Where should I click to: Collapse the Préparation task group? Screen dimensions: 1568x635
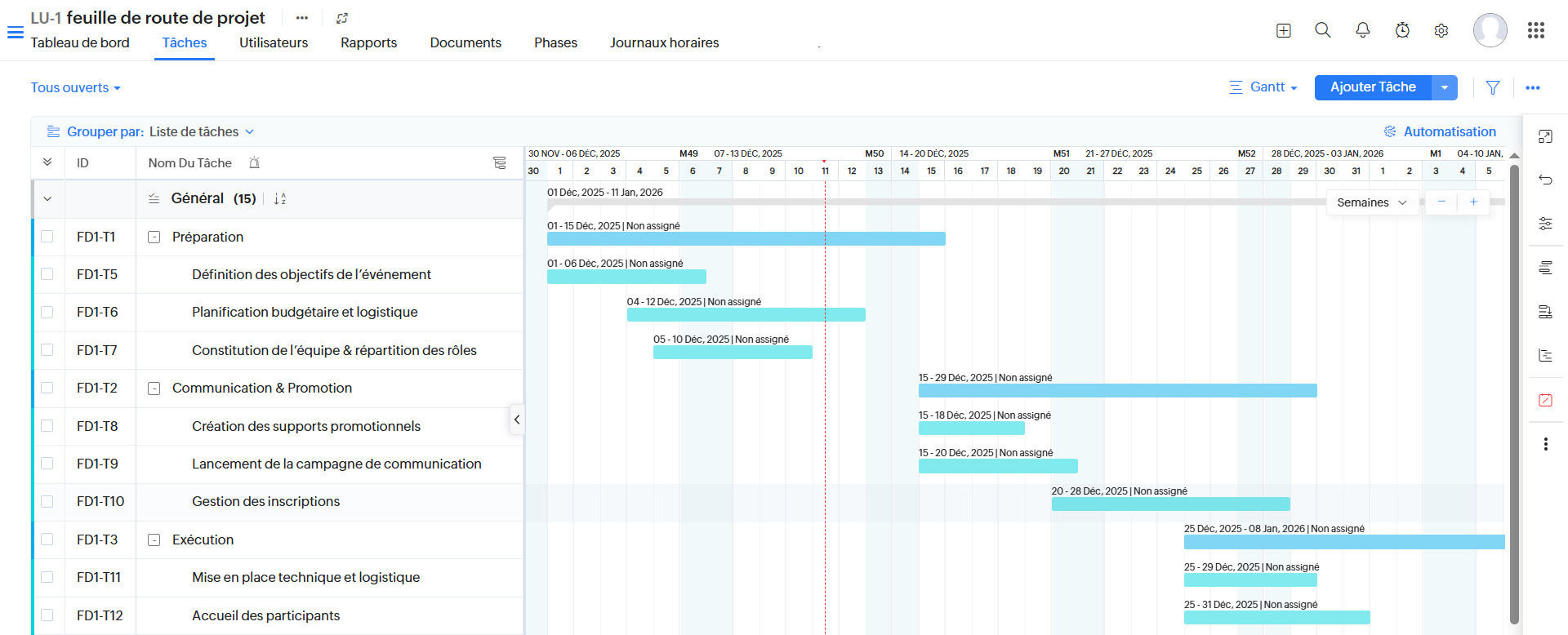[154, 238]
